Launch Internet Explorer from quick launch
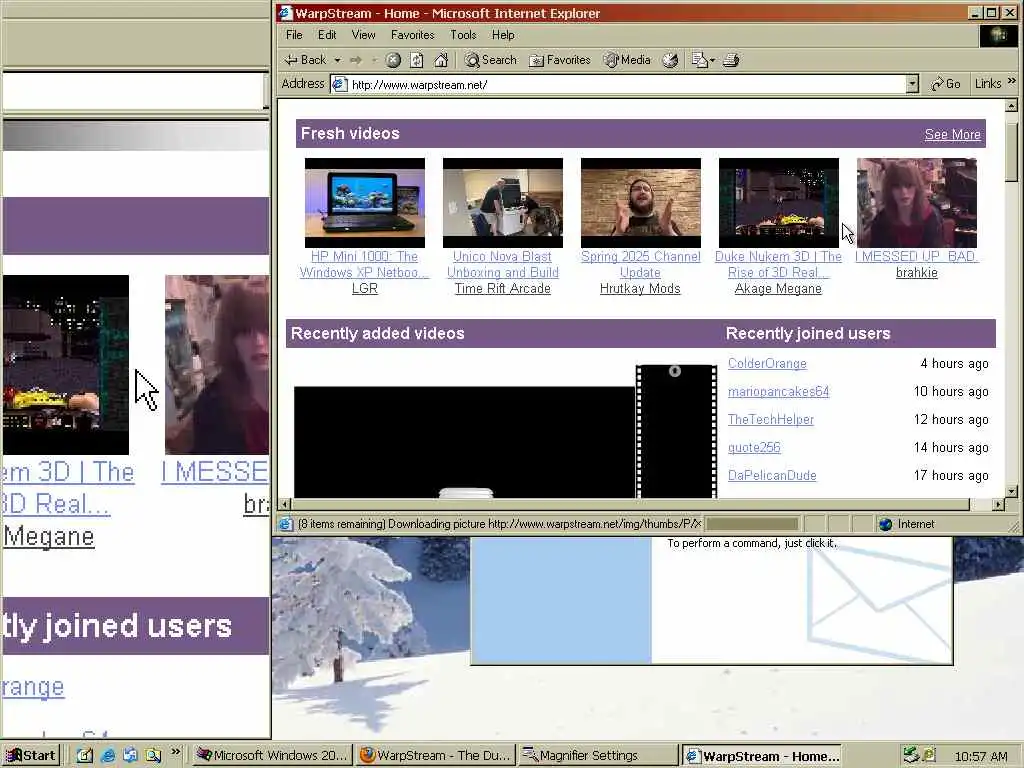Viewport: 1024px width, 768px height. 108,756
